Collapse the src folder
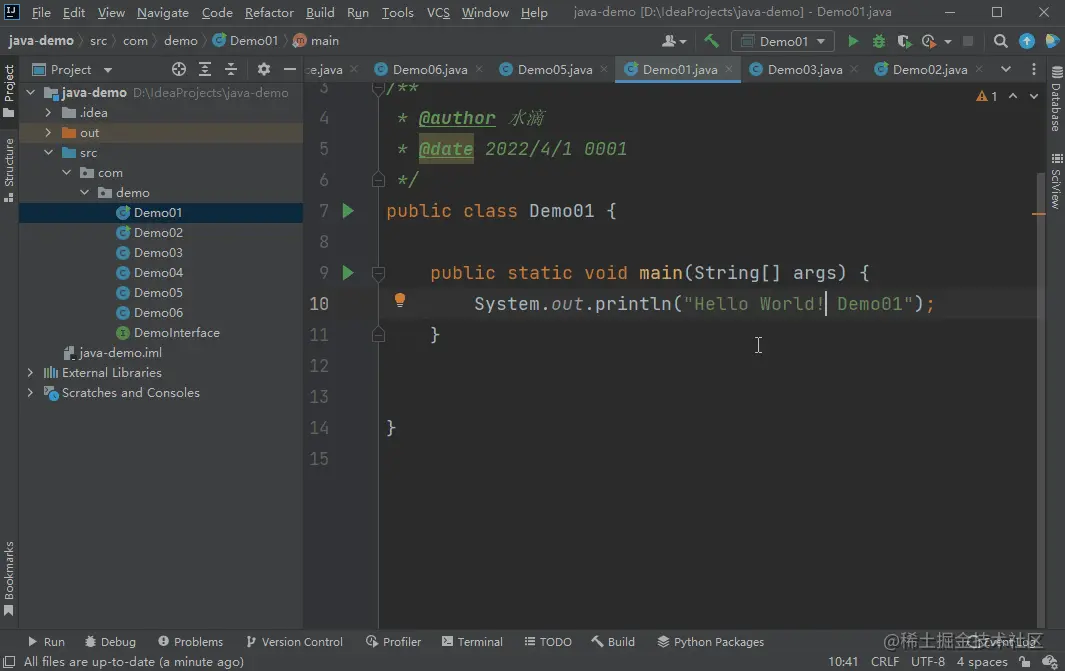This screenshot has width=1065, height=671. click(x=48, y=153)
